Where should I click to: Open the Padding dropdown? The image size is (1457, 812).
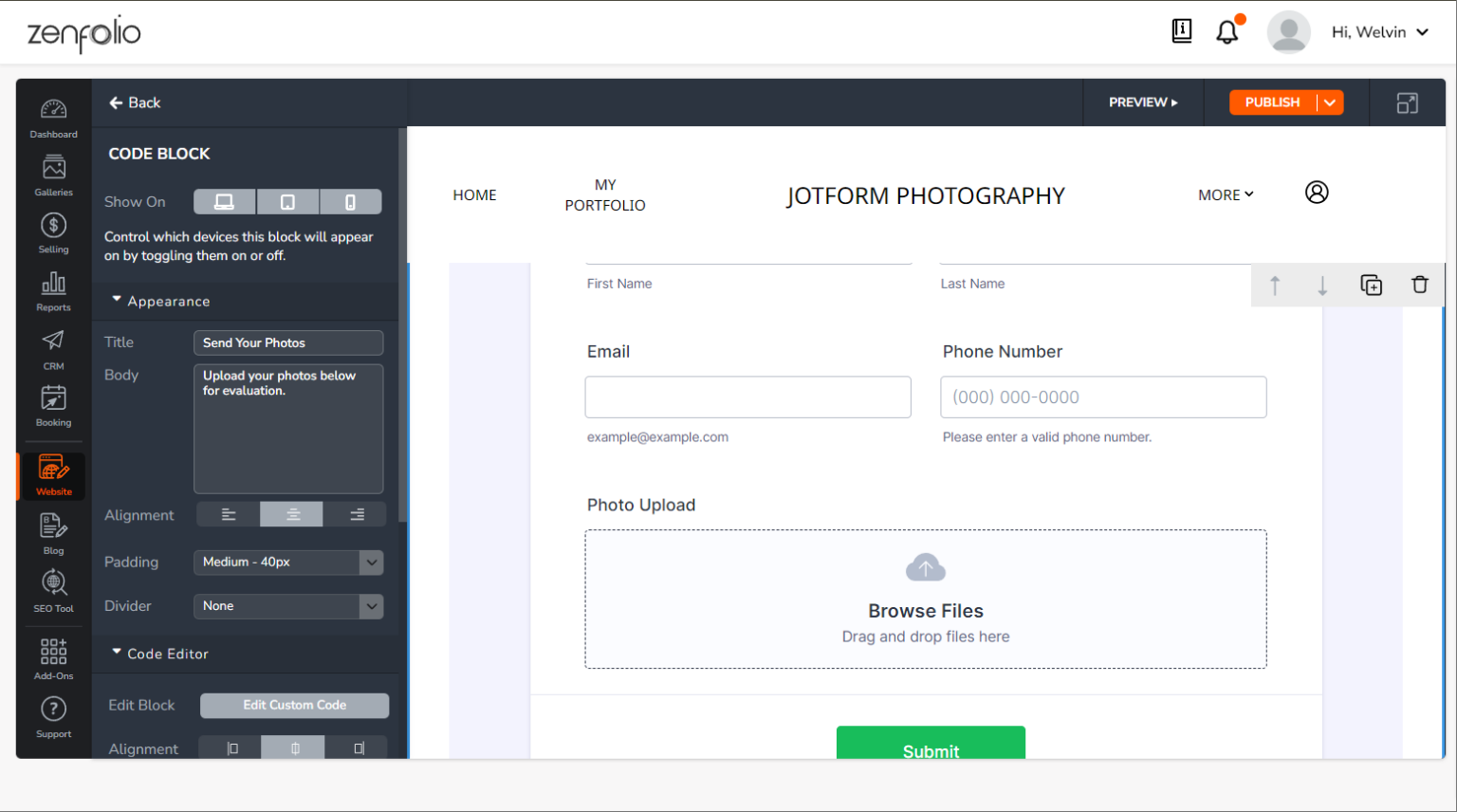point(288,562)
